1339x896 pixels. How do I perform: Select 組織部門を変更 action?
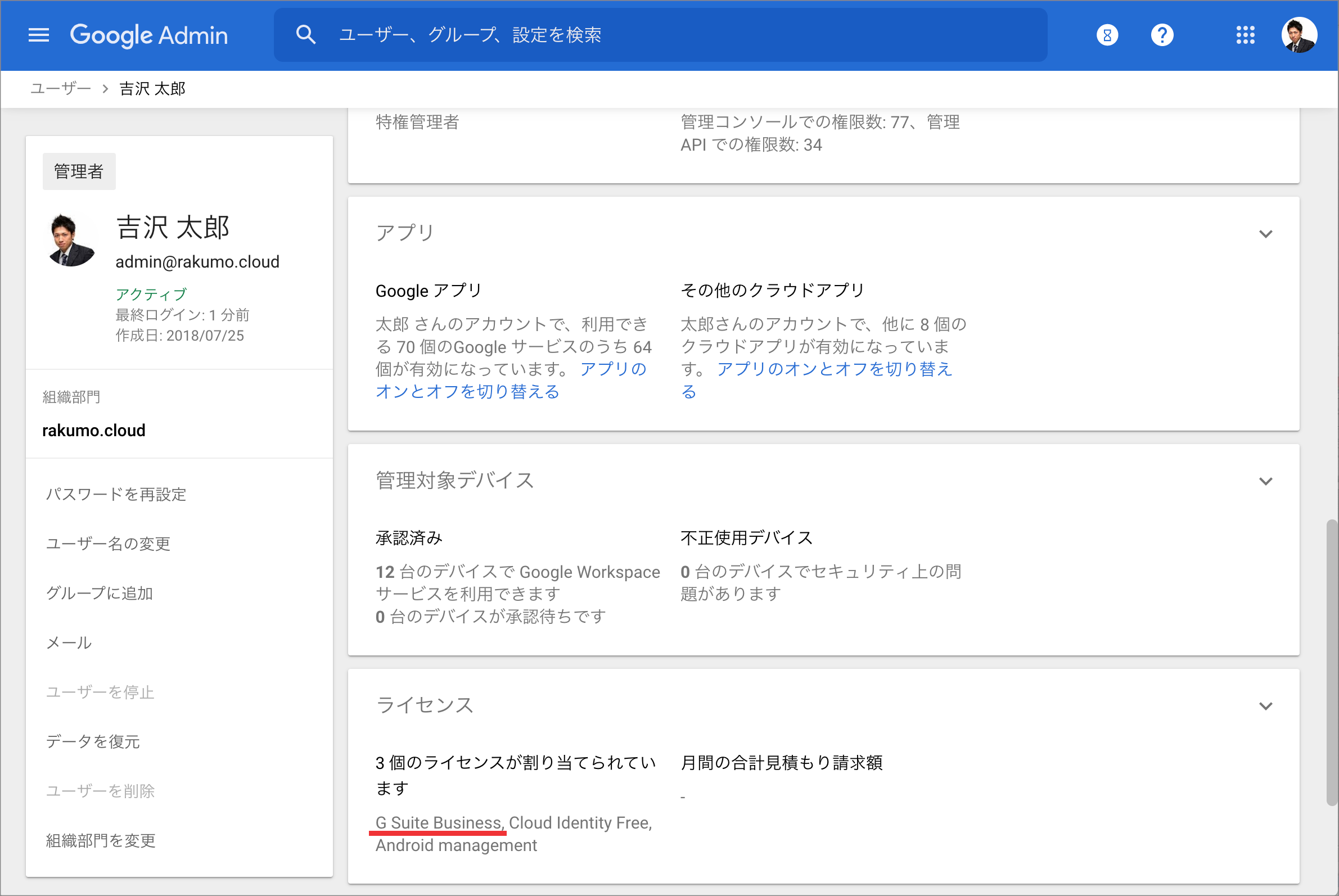101,840
